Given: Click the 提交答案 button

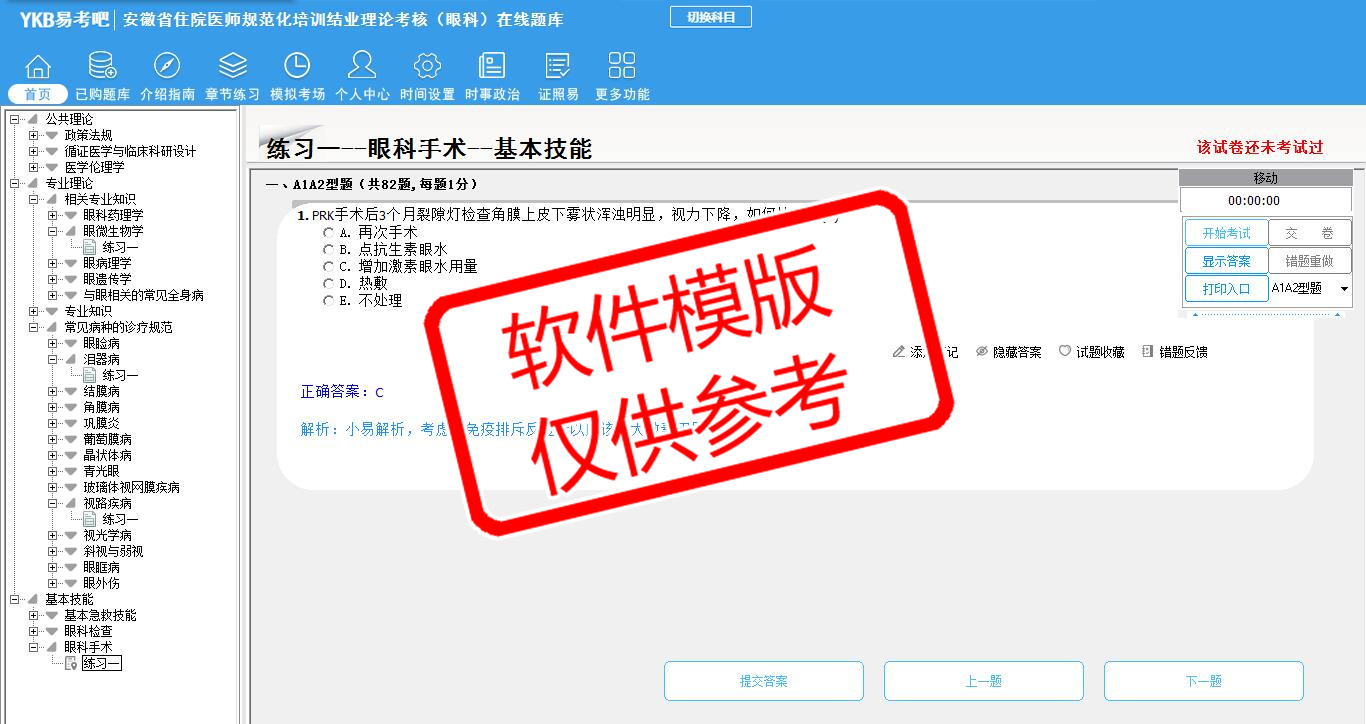Looking at the screenshot, I should point(763,681).
